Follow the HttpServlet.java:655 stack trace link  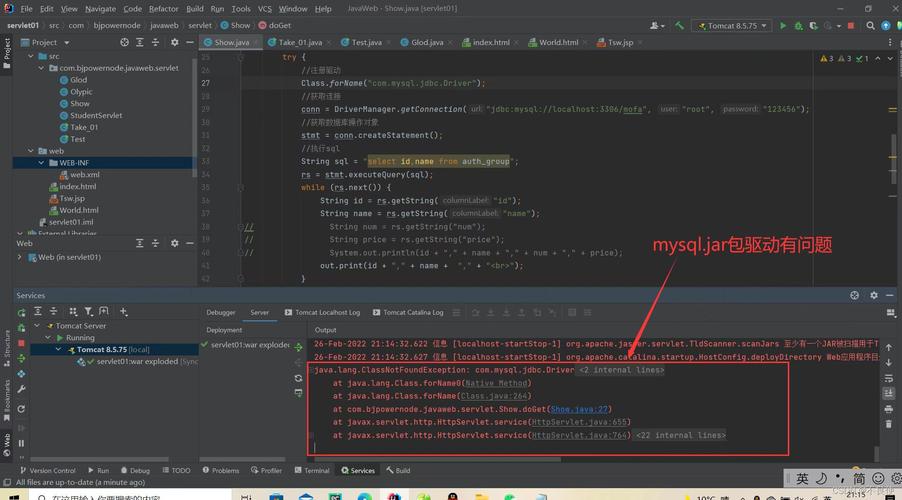click(579, 422)
